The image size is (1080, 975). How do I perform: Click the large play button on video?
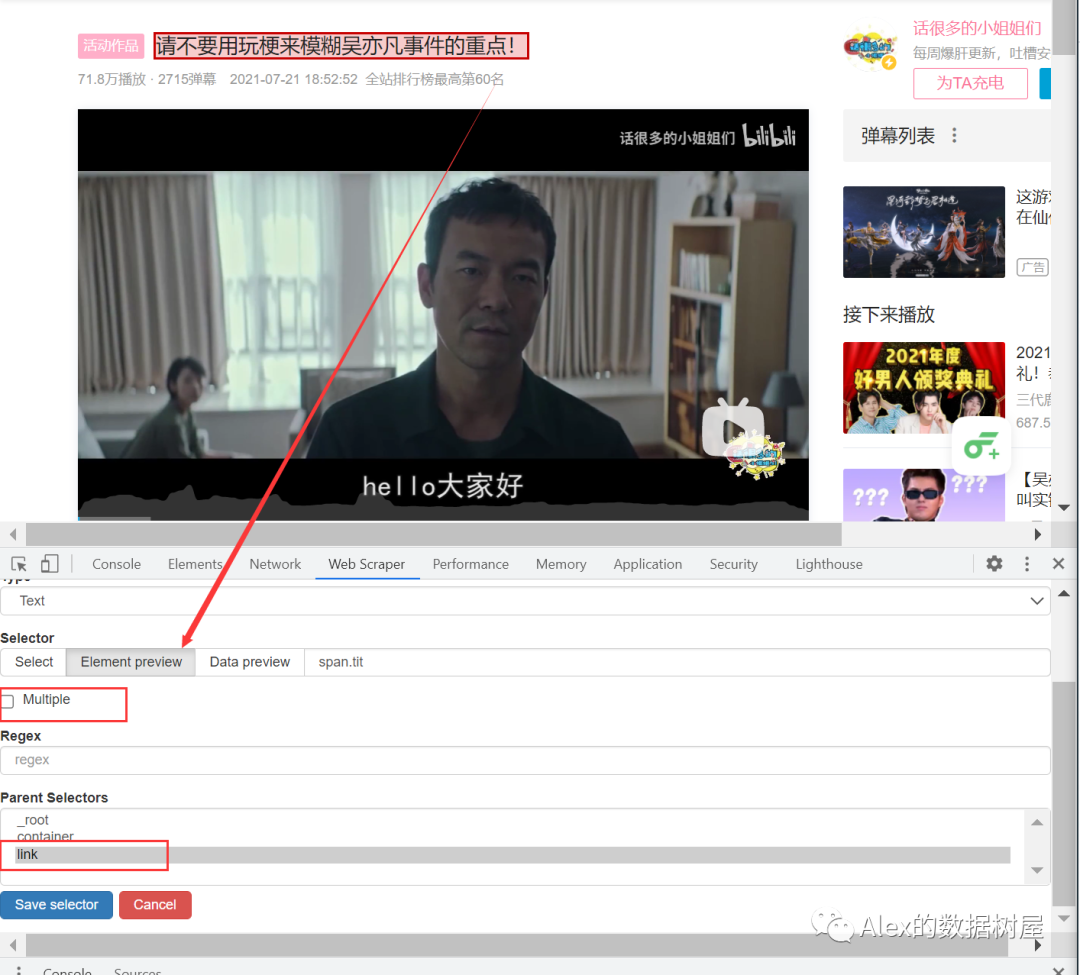click(733, 430)
